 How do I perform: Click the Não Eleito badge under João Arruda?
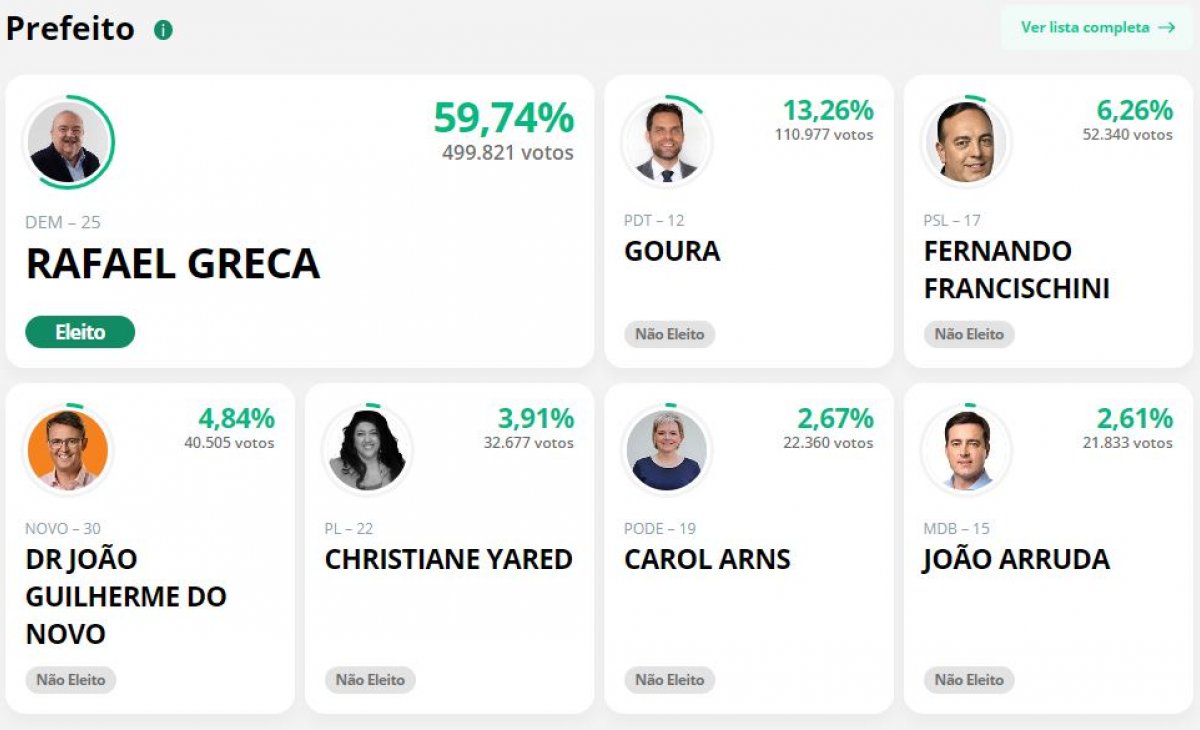tap(969, 680)
